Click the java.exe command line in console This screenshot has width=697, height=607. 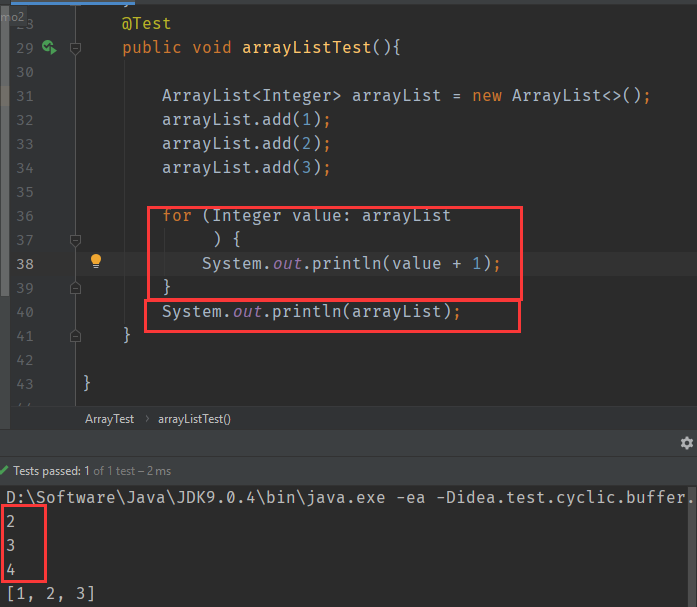pyautogui.click(x=348, y=497)
